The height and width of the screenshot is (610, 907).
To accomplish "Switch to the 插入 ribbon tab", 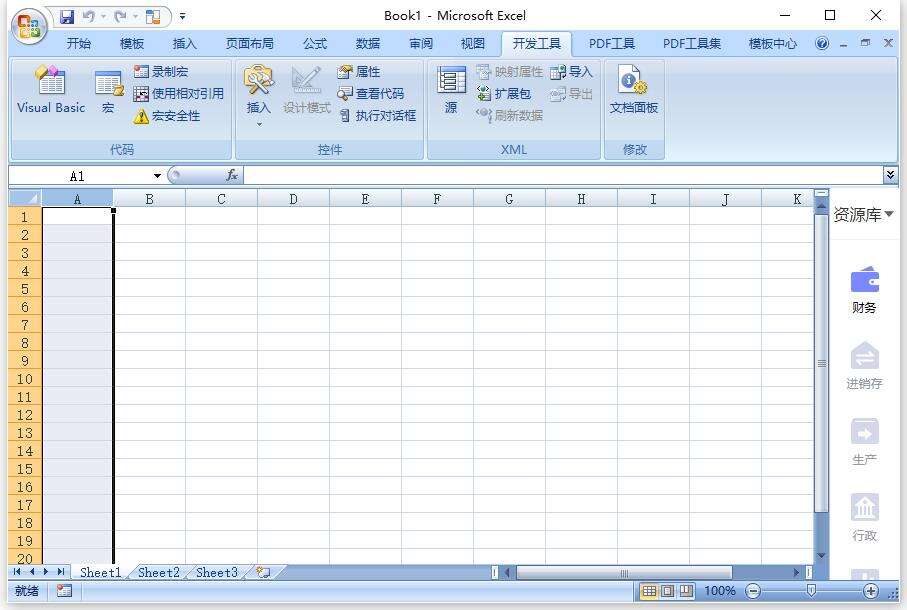I will [x=185, y=44].
